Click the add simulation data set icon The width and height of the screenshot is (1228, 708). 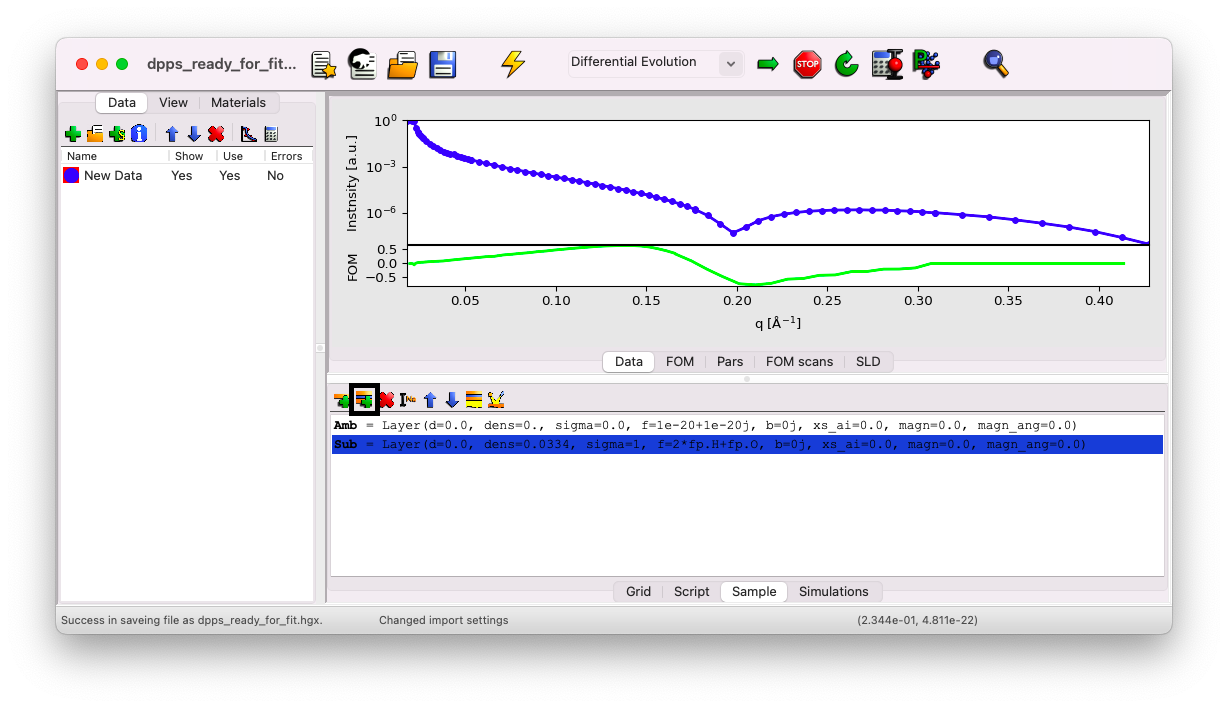(117, 134)
